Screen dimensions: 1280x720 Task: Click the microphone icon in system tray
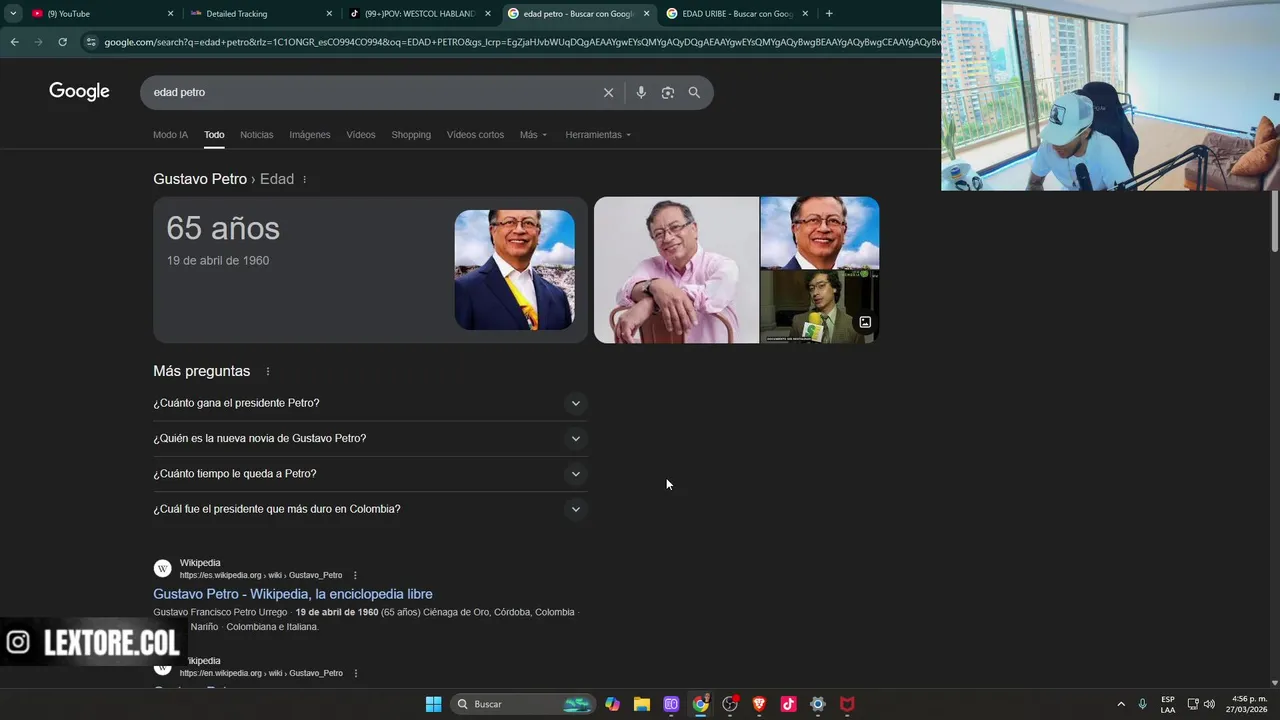pyautogui.click(x=1142, y=704)
